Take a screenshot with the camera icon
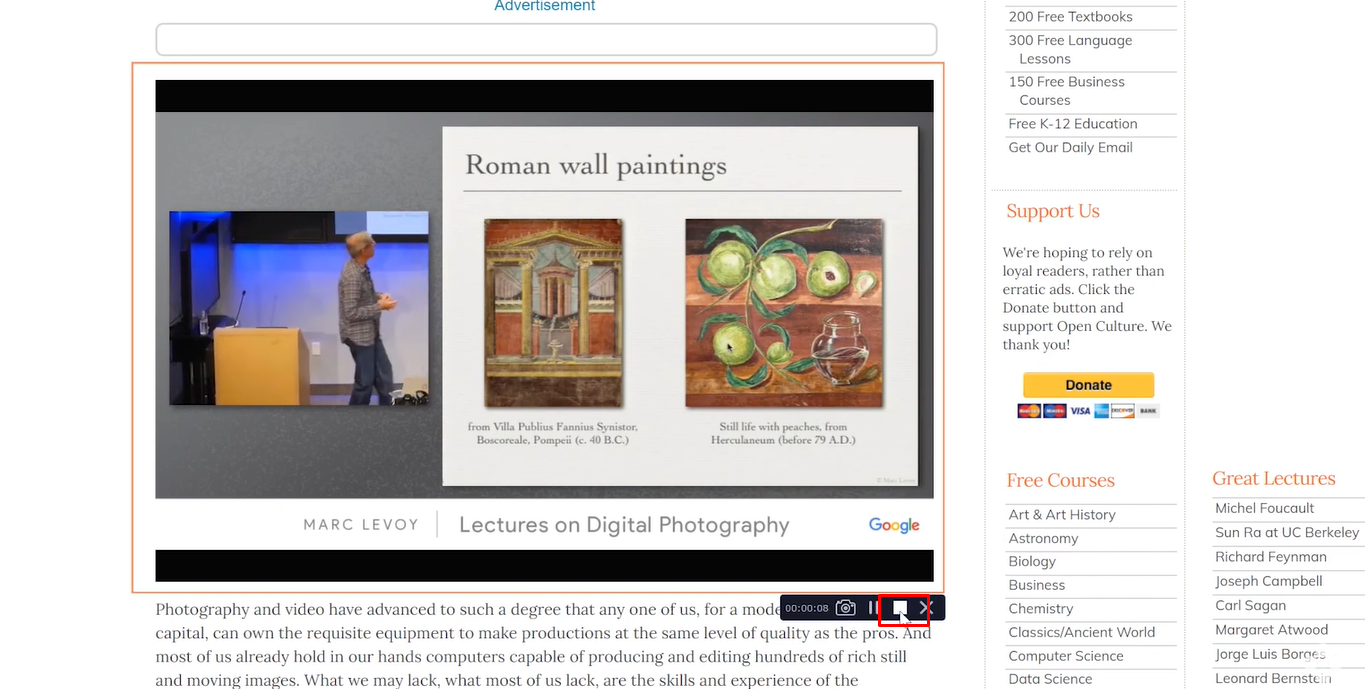 click(x=846, y=608)
